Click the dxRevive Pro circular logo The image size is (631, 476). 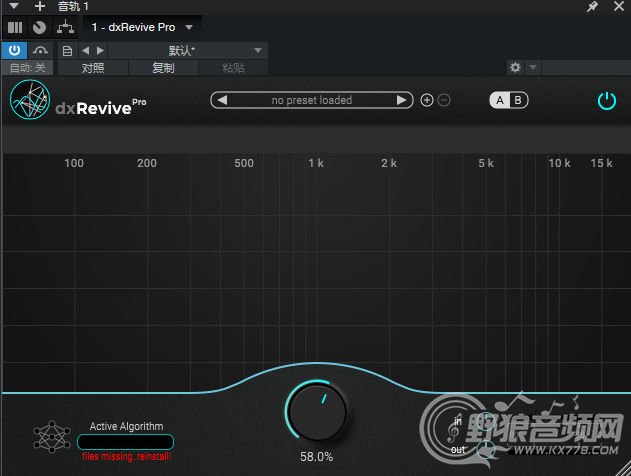pyautogui.click(x=30, y=99)
